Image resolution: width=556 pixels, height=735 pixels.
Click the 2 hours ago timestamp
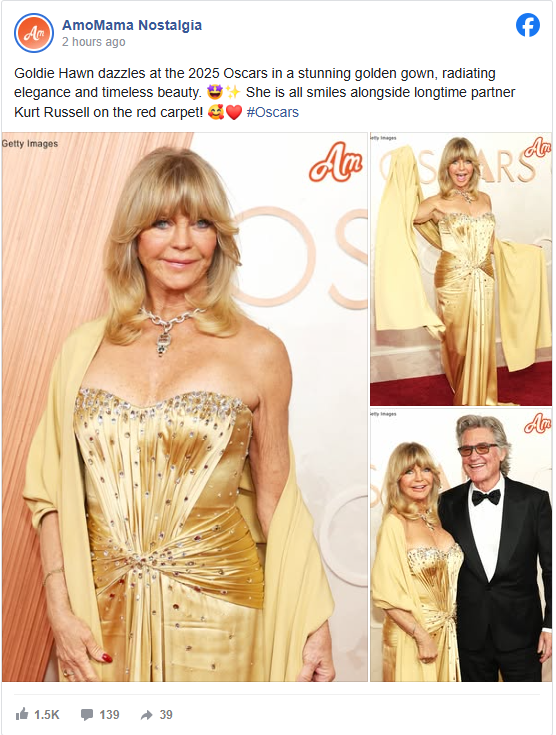tap(94, 42)
